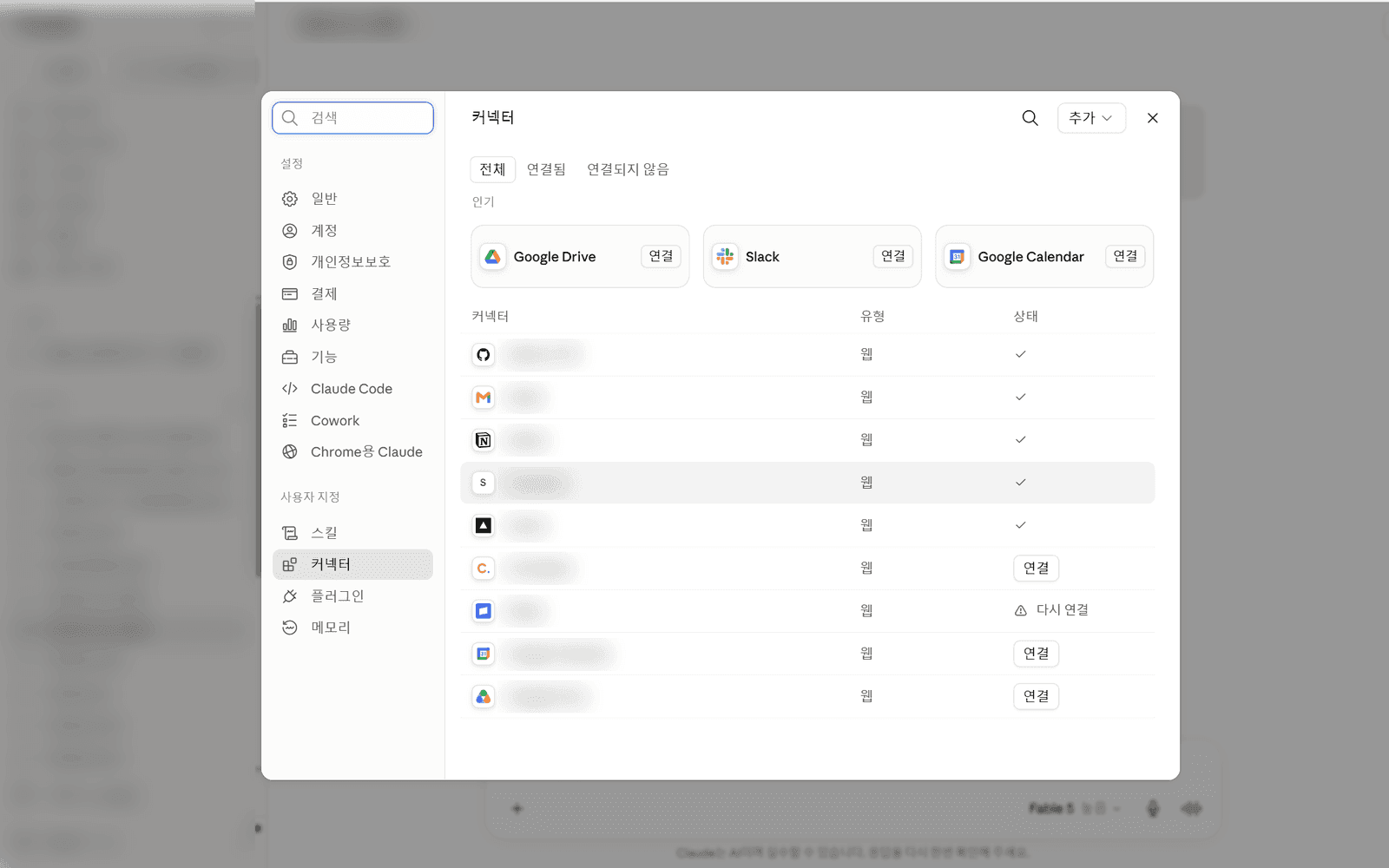This screenshot has width=1389, height=868.
Task: Open the 사용량 settings section
Action: (352, 325)
